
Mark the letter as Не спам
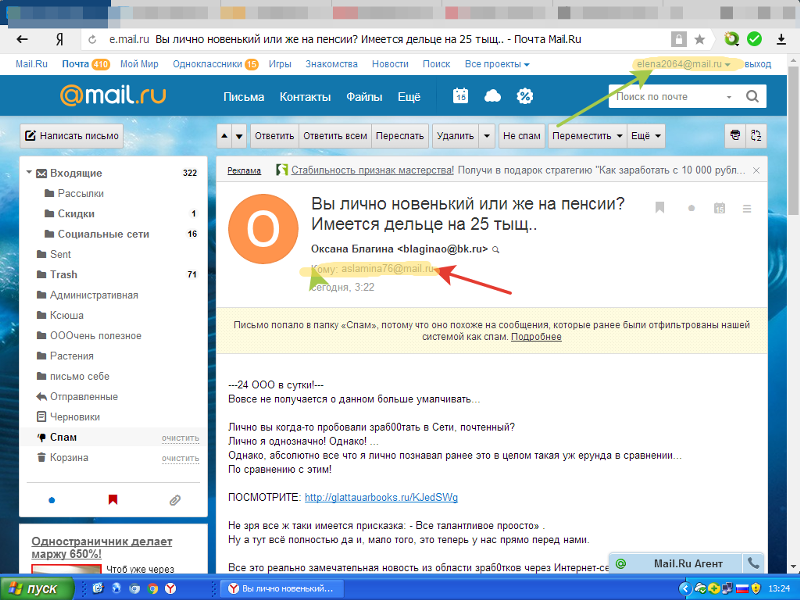[521, 136]
